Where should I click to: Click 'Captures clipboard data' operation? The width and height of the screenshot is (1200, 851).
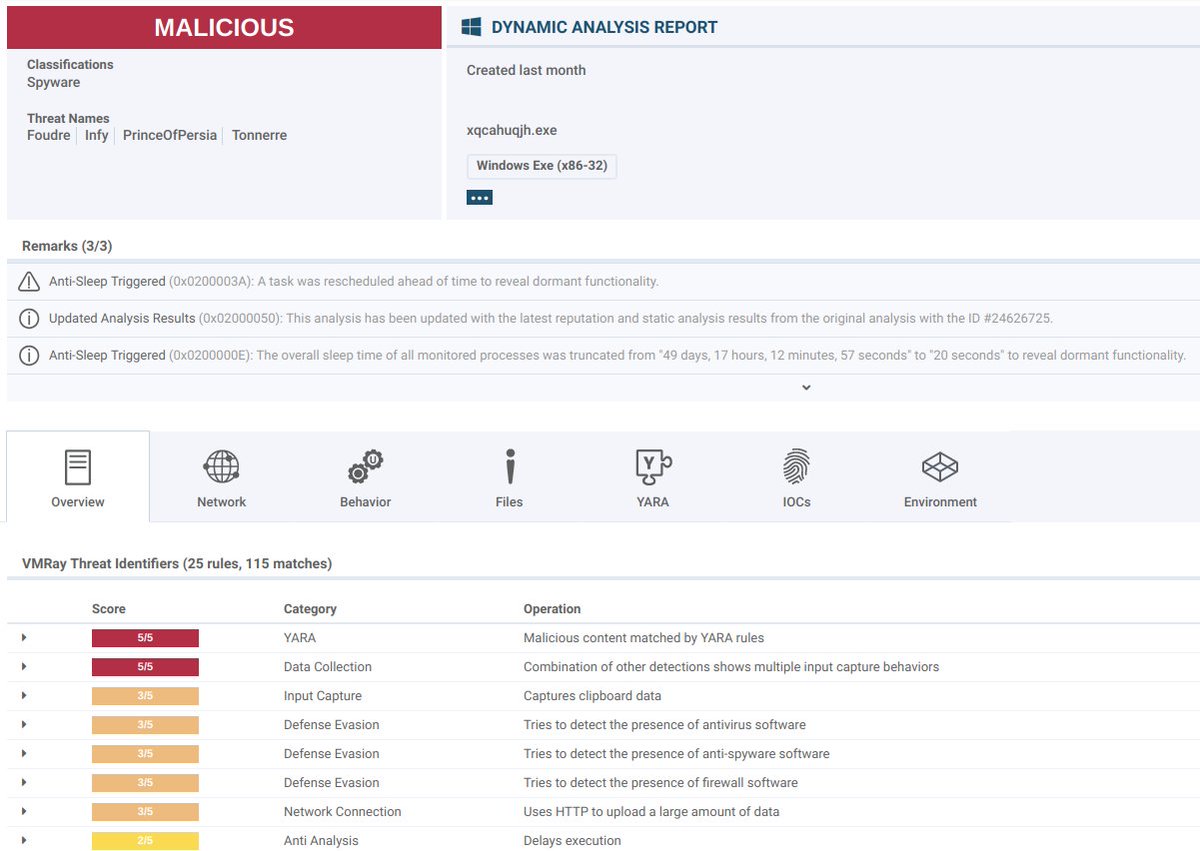coord(592,696)
